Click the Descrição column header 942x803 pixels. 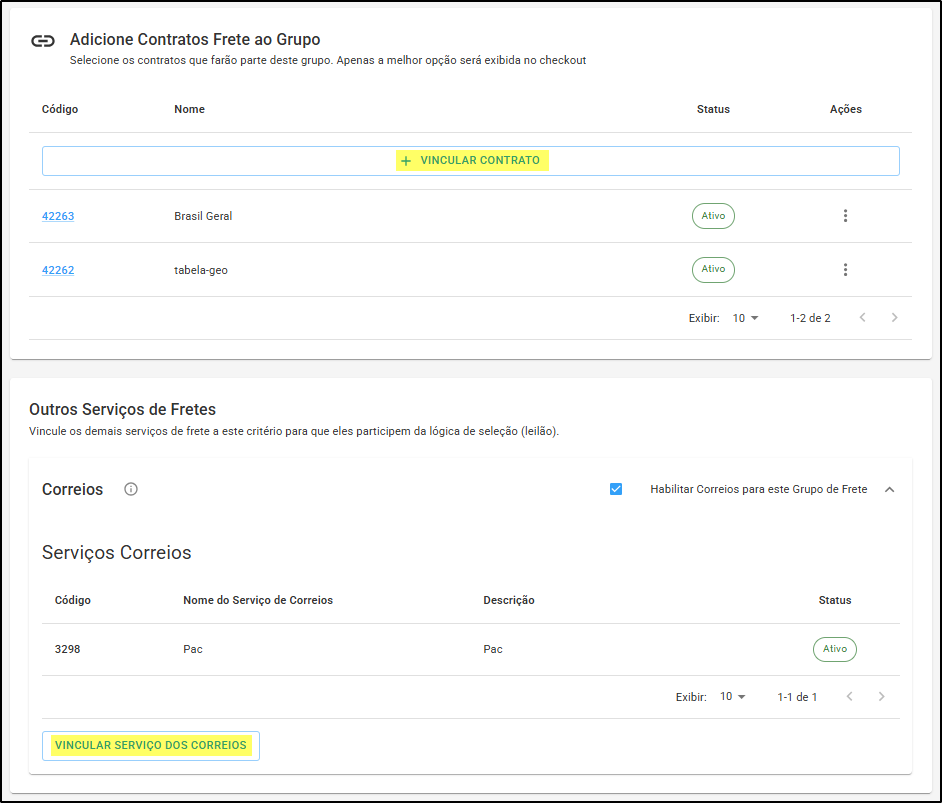[509, 600]
